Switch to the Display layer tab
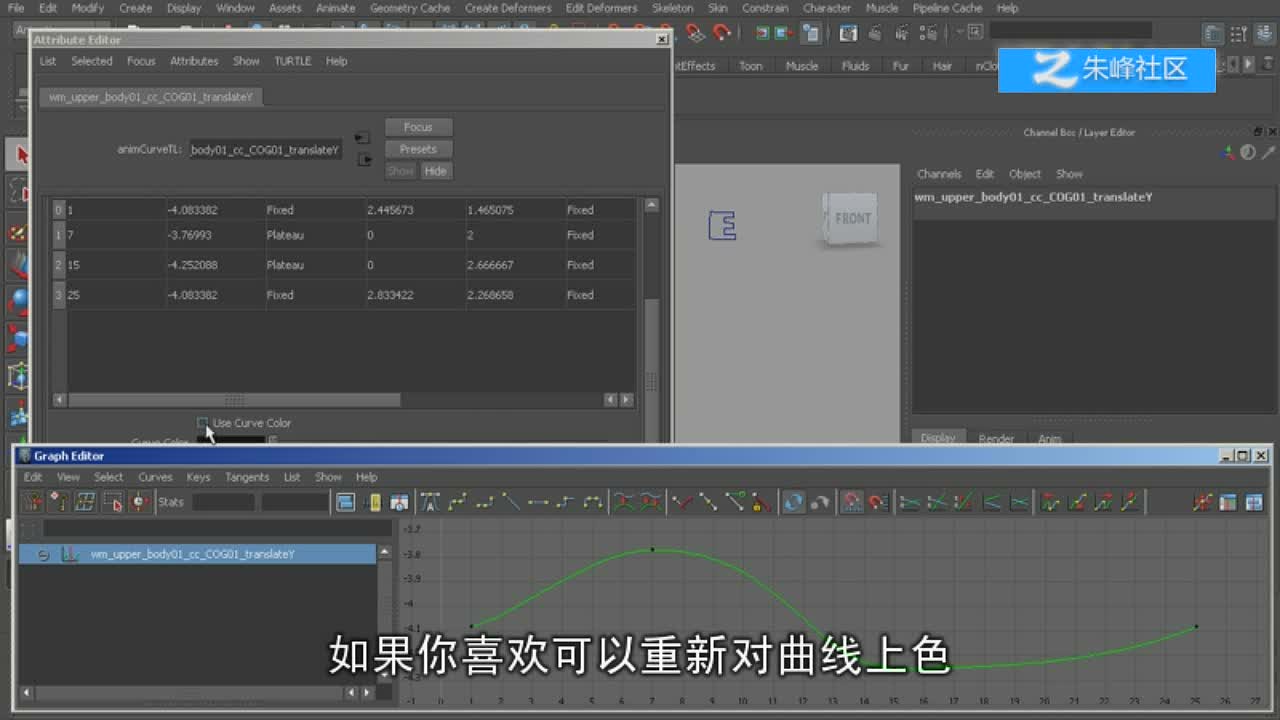This screenshot has width=1280, height=720. [938, 438]
